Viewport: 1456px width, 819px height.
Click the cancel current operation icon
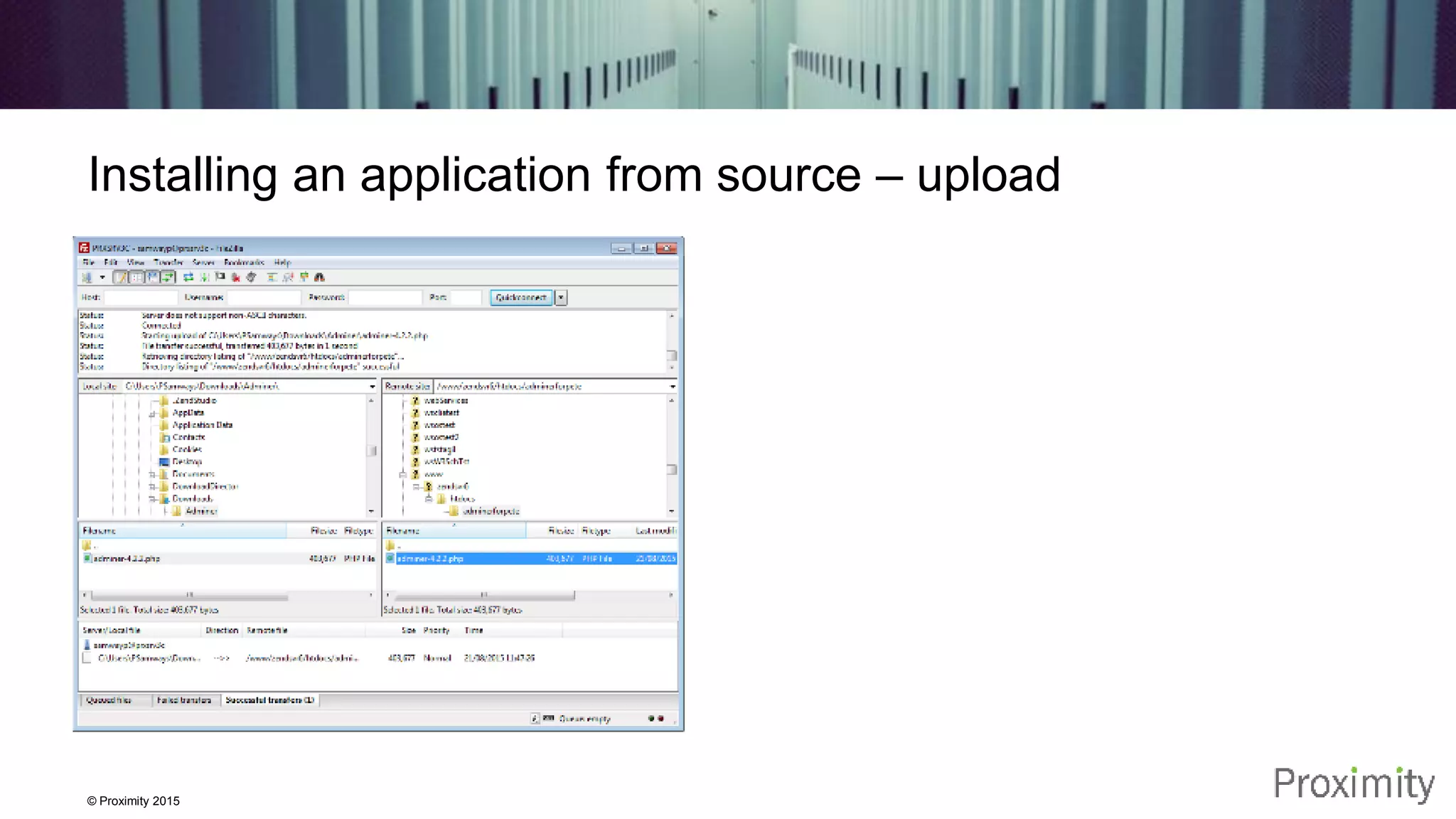tap(220, 277)
